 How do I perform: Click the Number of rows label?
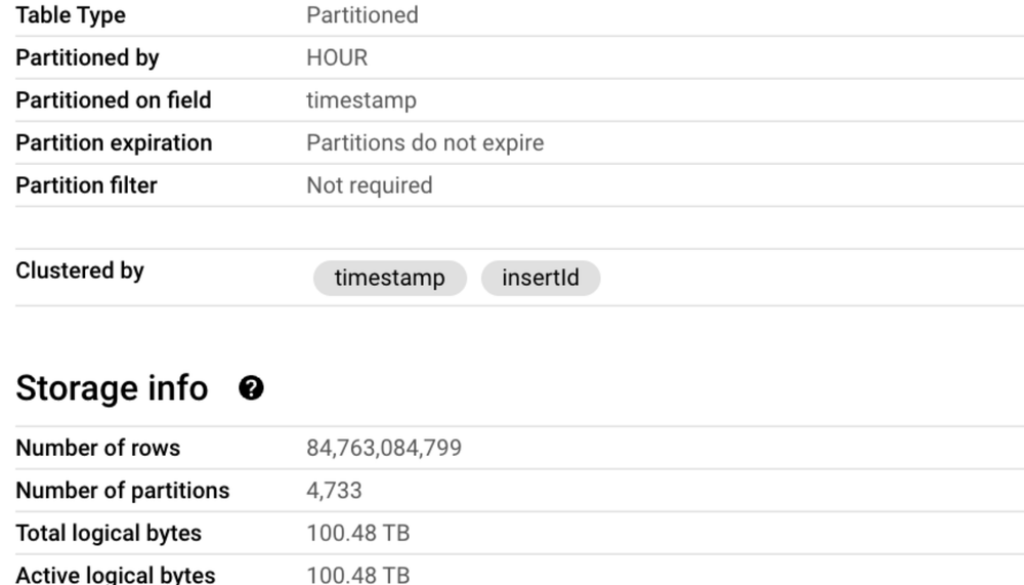pyautogui.click(x=98, y=448)
